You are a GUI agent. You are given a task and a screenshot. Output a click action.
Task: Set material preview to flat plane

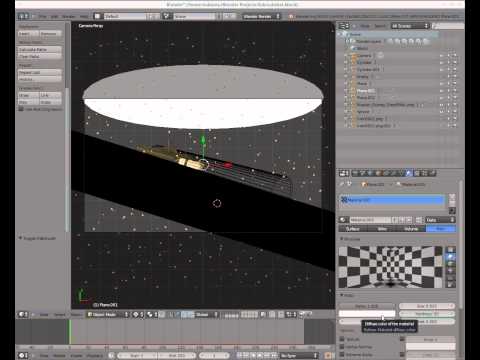click(450, 250)
